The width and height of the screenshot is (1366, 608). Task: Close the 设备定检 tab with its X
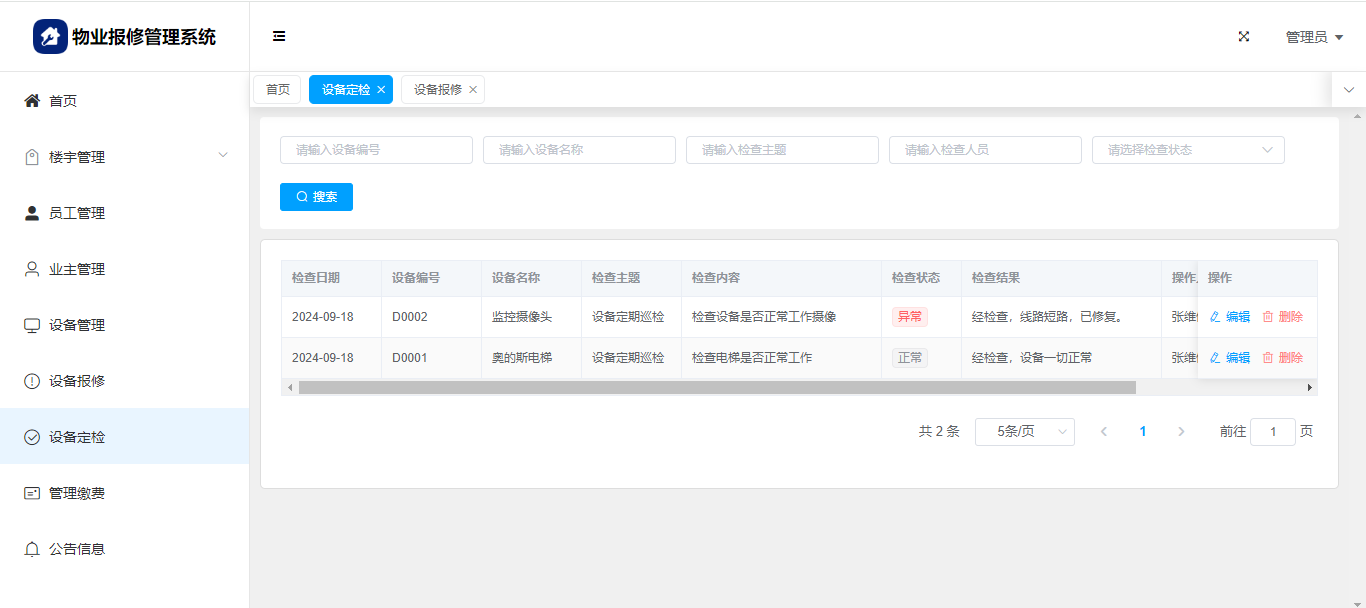coord(381,90)
